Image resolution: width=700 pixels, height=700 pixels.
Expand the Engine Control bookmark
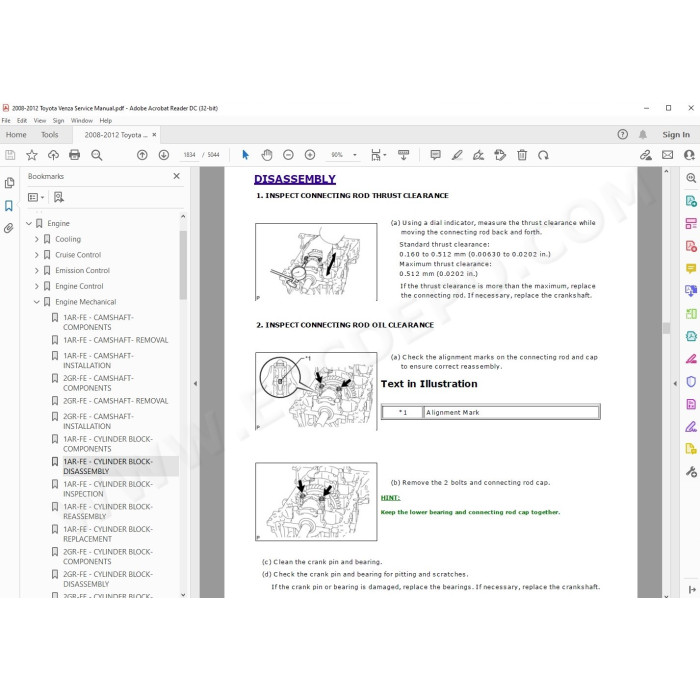37,286
